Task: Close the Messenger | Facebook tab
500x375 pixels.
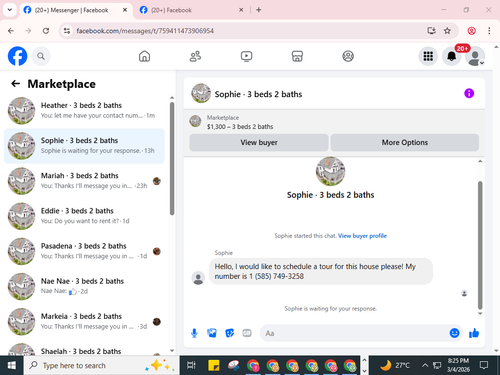Action: tap(125, 10)
